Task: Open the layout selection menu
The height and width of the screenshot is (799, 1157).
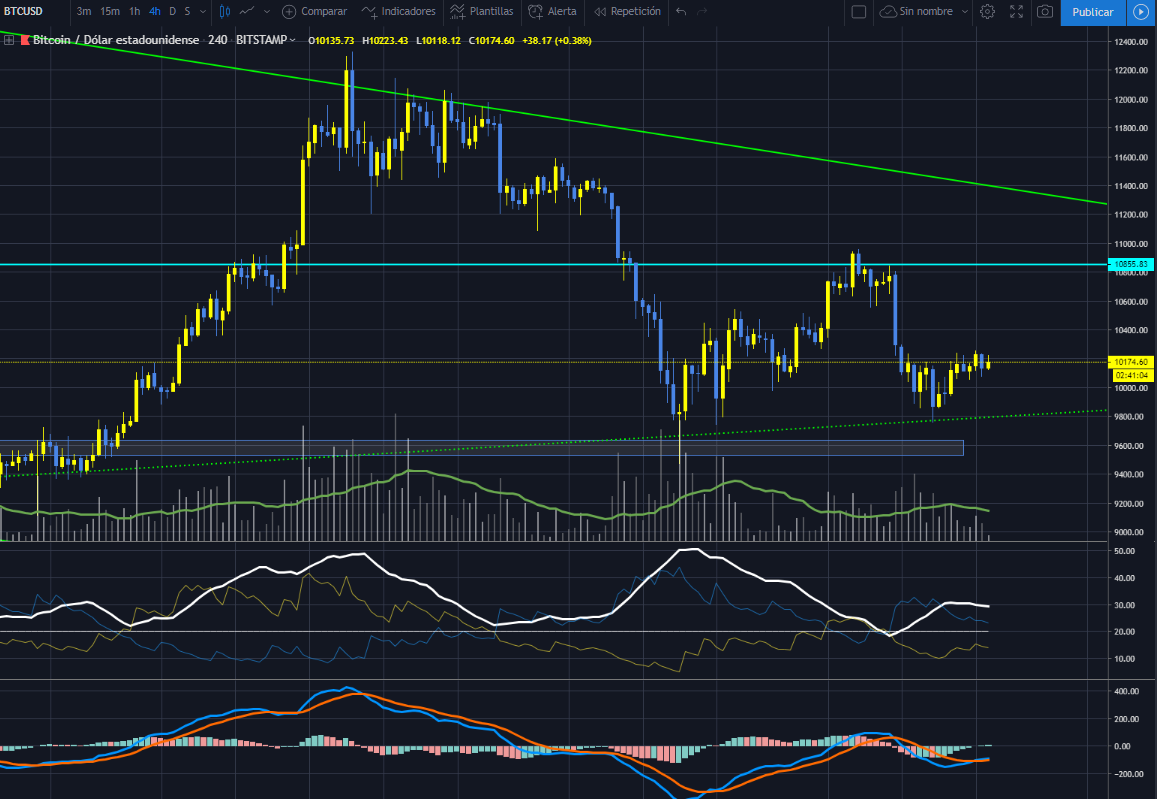Action: point(857,11)
